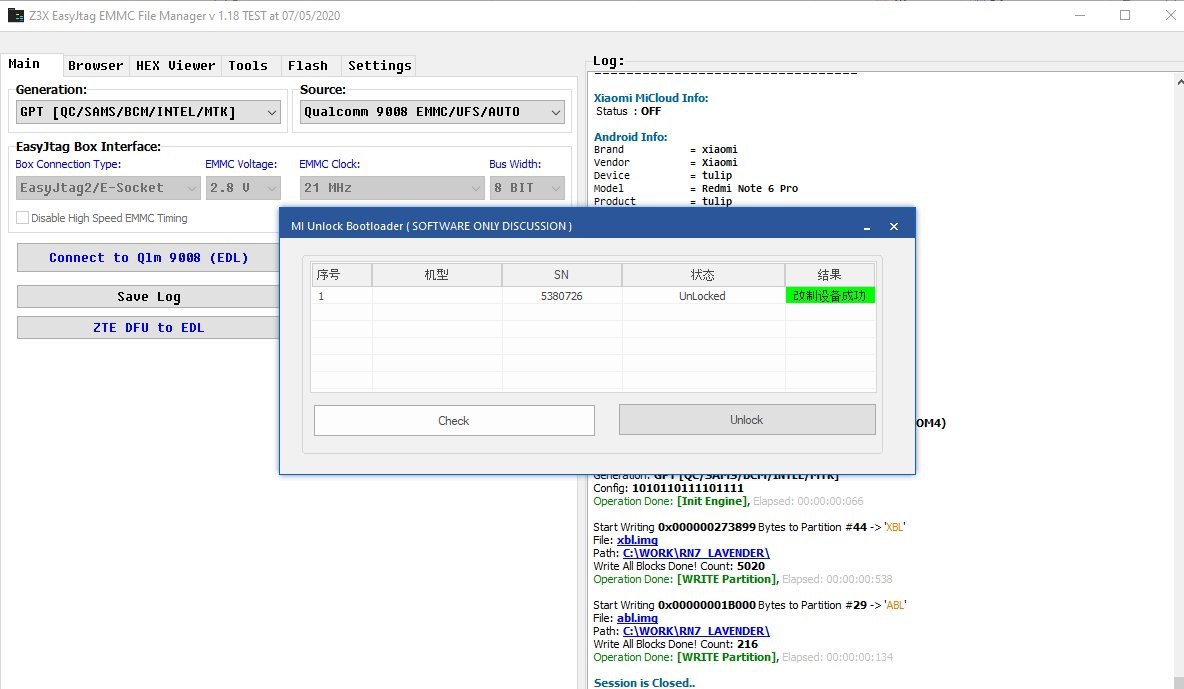Click the Config value 1010110111101111
Image resolution: width=1184 pixels, height=689 pixels.
coord(688,488)
